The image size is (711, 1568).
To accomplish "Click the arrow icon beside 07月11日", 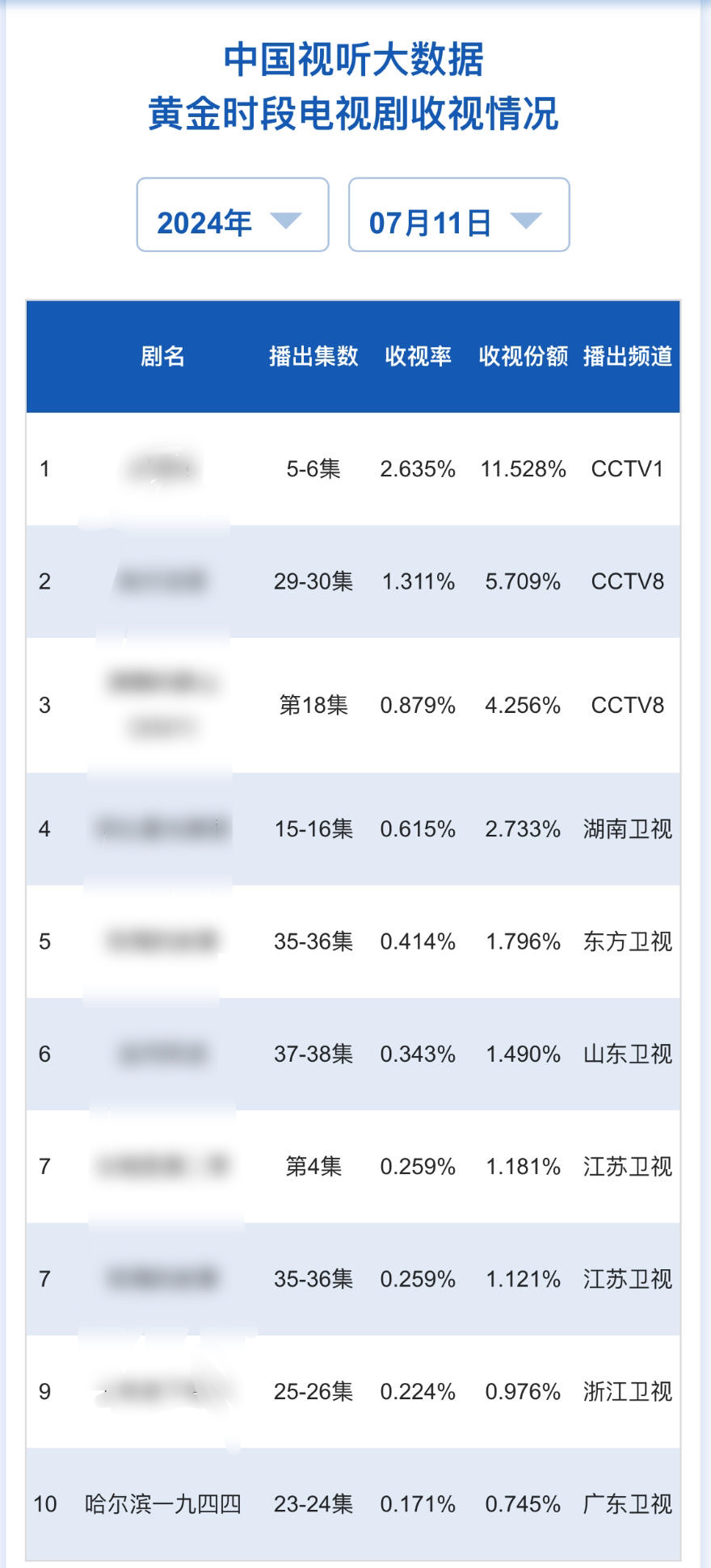I will pyautogui.click(x=526, y=220).
